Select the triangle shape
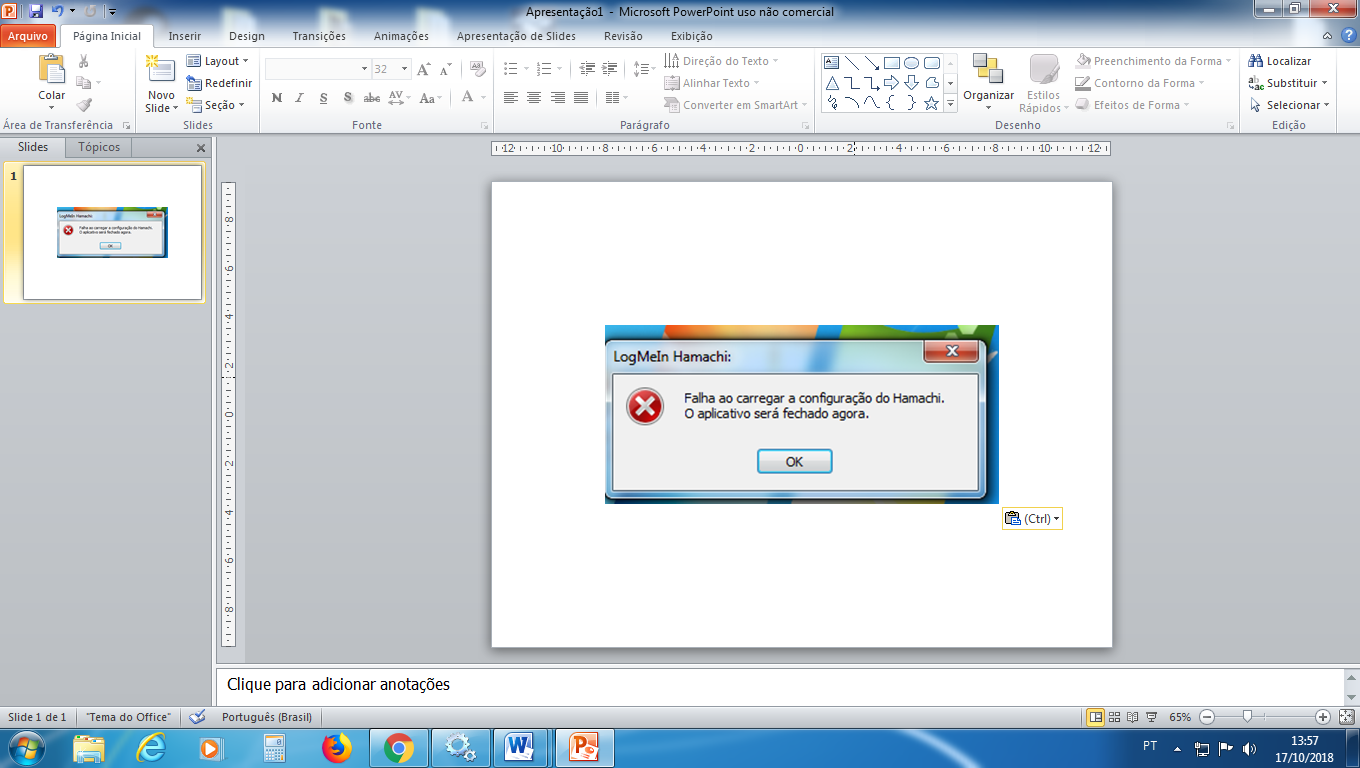The height and width of the screenshot is (768, 1360). coord(831,83)
